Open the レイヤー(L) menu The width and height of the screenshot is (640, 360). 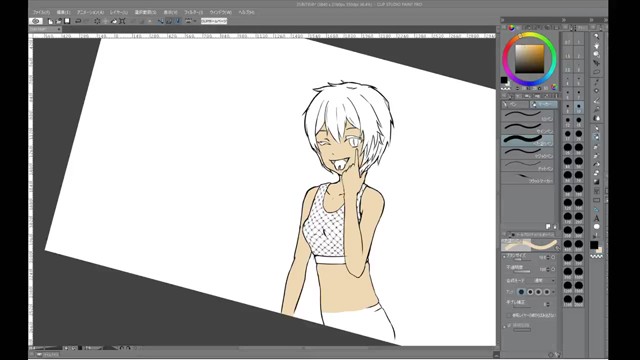[119, 12]
